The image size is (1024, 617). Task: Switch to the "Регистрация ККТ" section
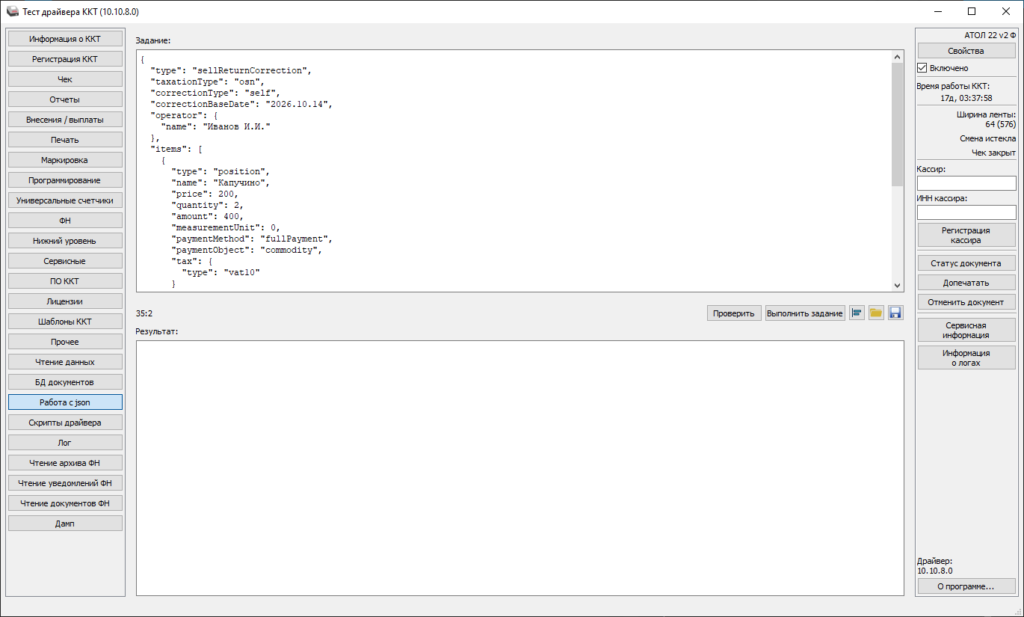click(65, 59)
